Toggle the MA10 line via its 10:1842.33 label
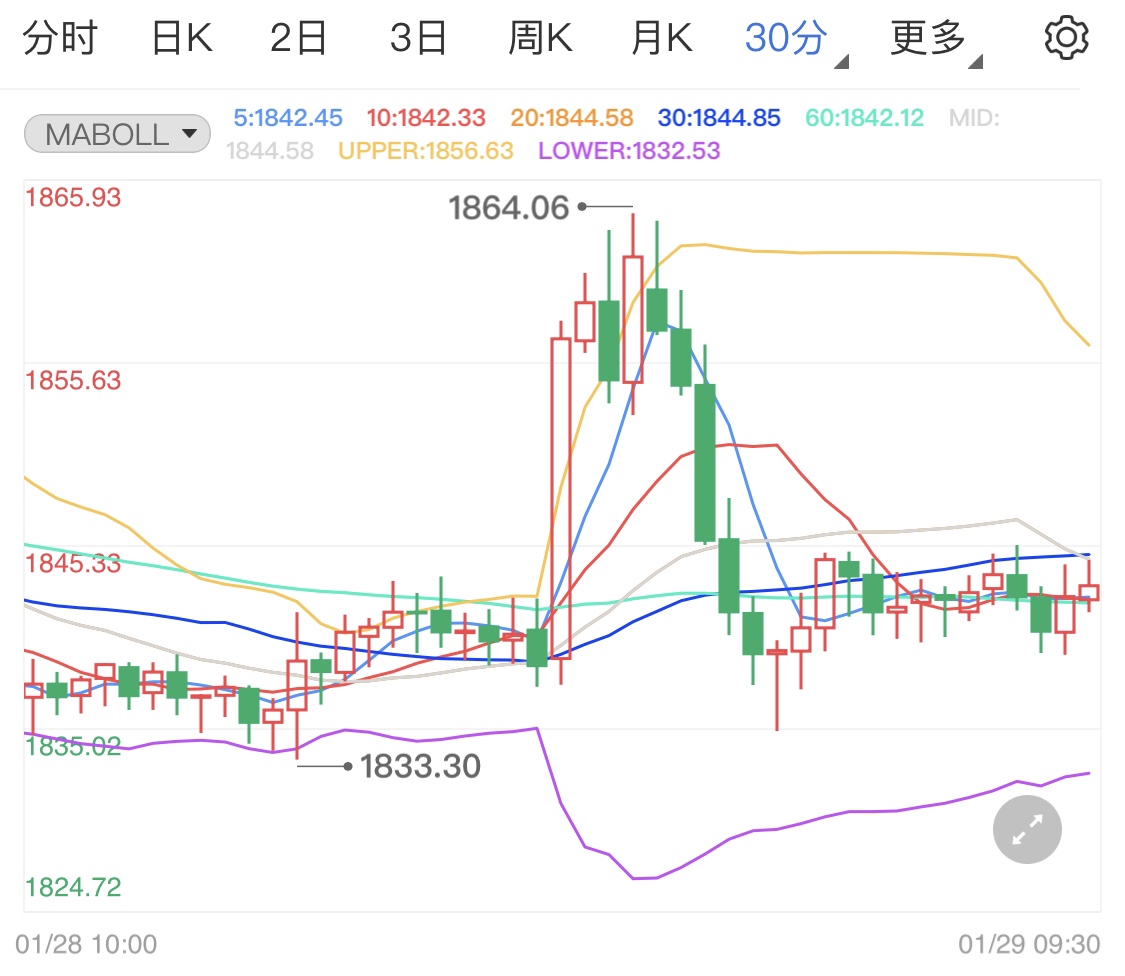The image size is (1125, 976). point(426,117)
